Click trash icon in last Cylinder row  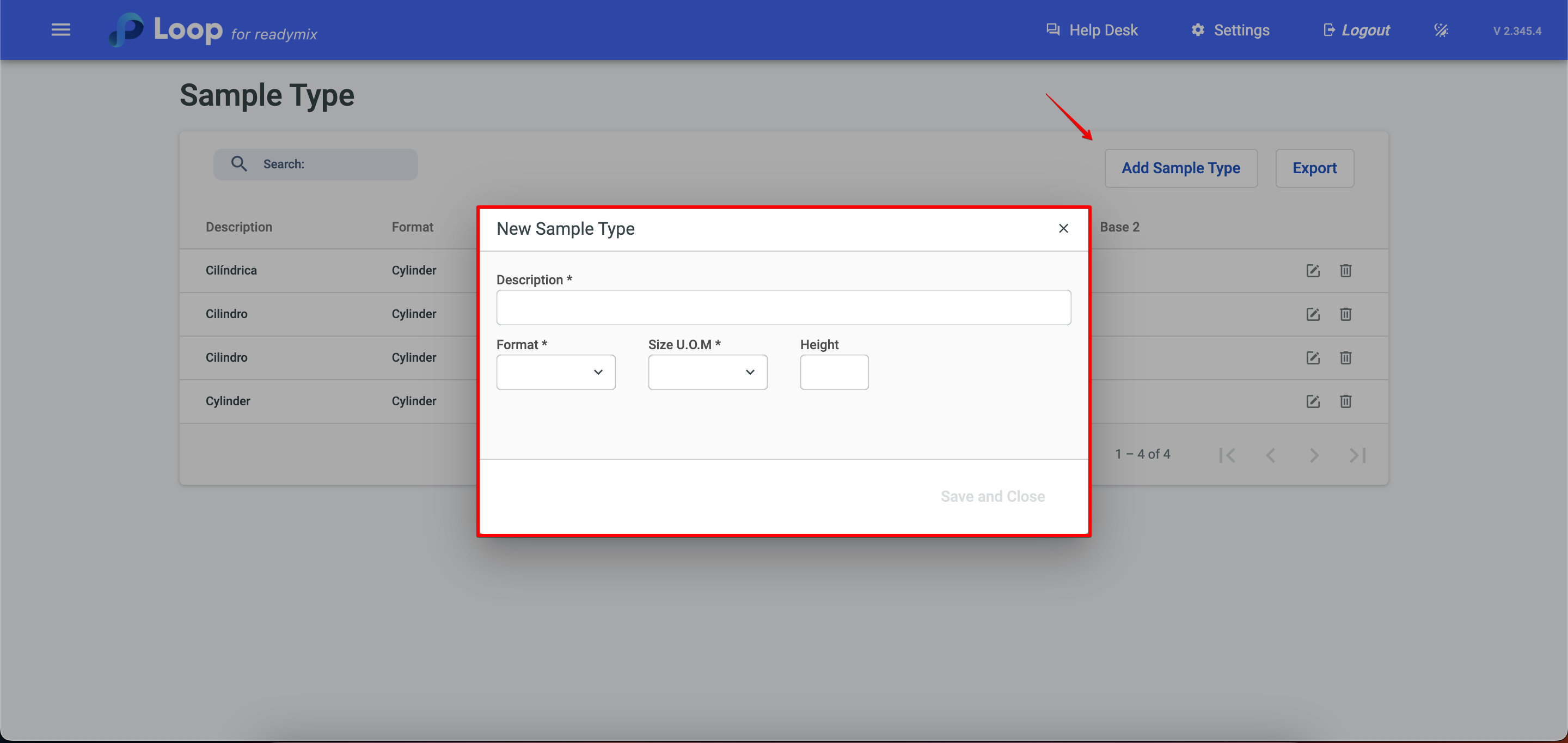tap(1345, 401)
